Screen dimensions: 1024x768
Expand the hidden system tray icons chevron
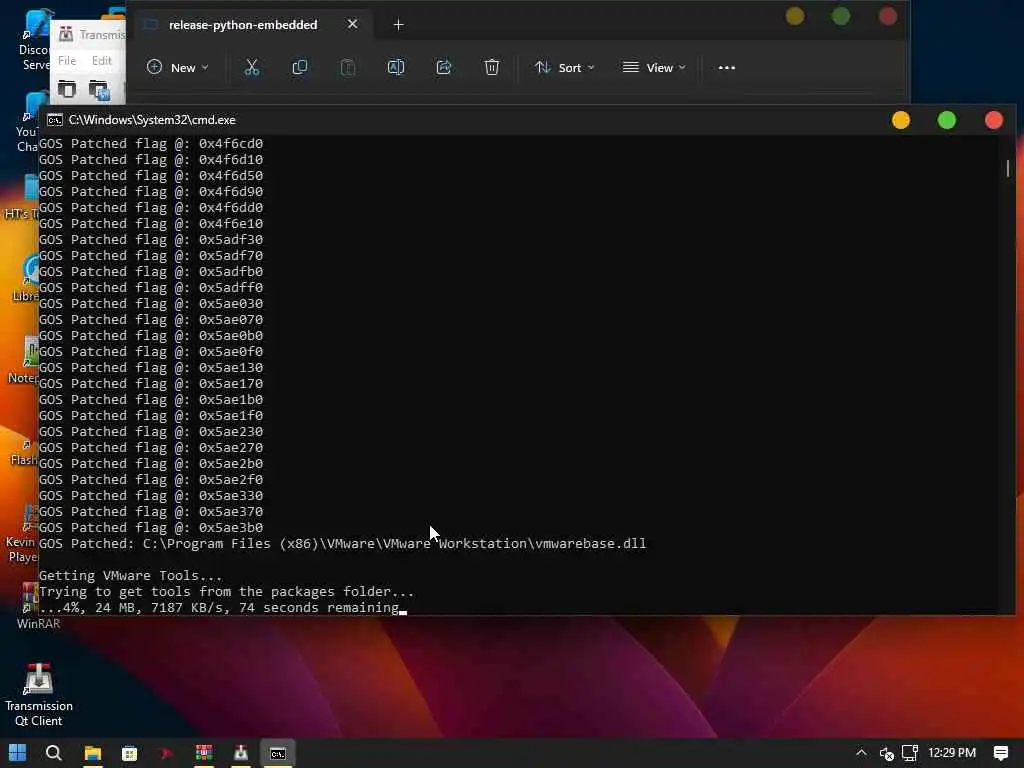click(x=861, y=753)
